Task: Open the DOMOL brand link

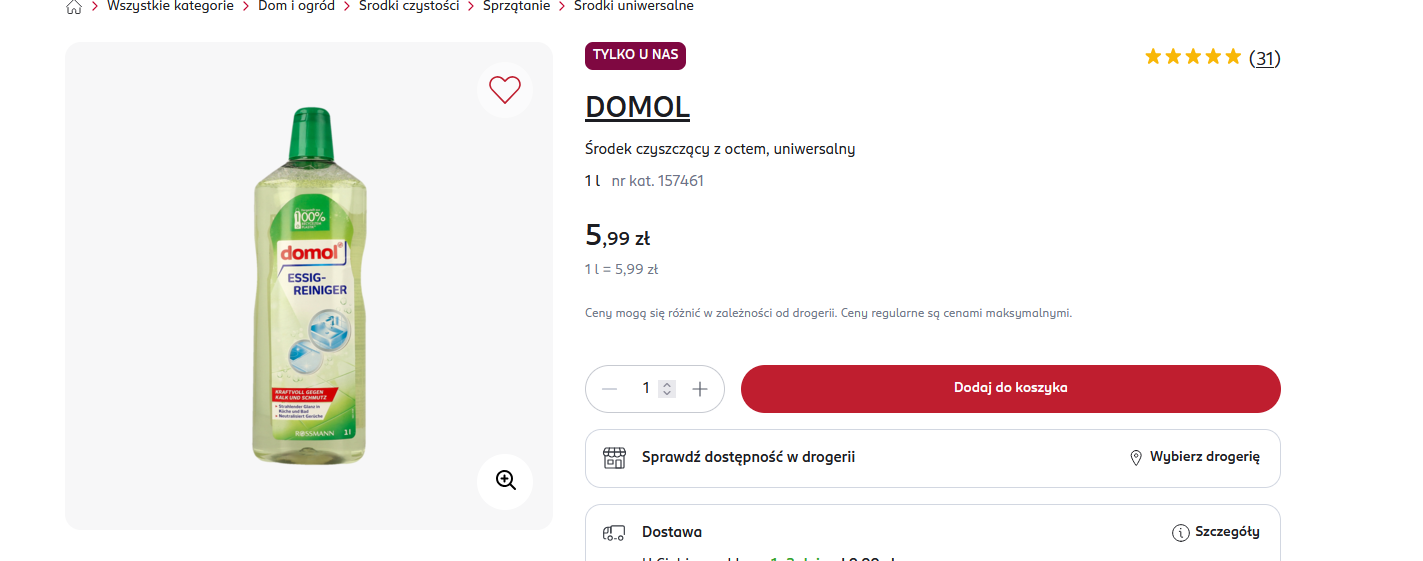Action: coord(637,107)
